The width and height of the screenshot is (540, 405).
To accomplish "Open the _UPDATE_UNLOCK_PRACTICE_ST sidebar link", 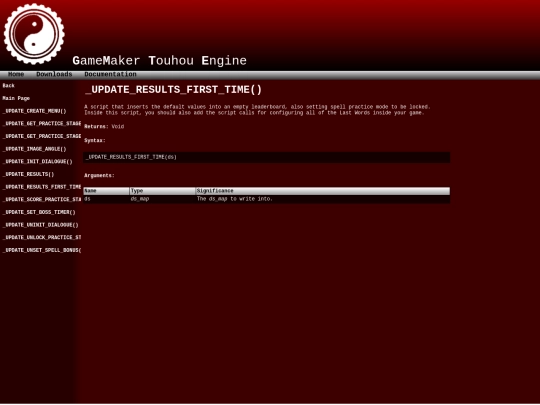I will point(42,238).
